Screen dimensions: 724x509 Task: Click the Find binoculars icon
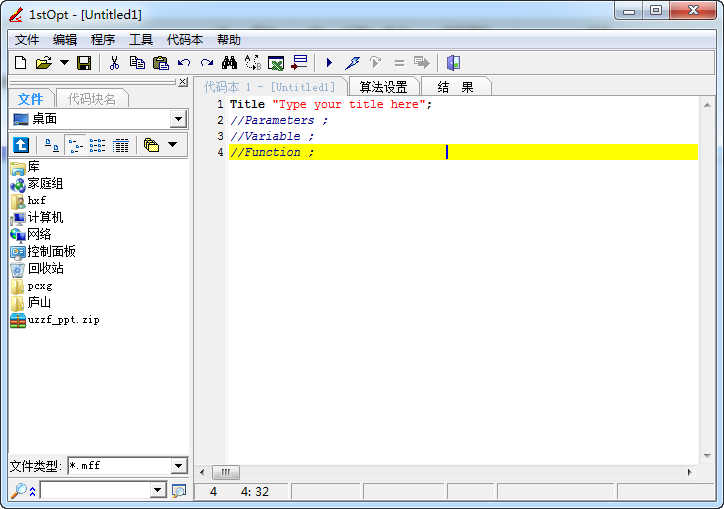tap(229, 63)
